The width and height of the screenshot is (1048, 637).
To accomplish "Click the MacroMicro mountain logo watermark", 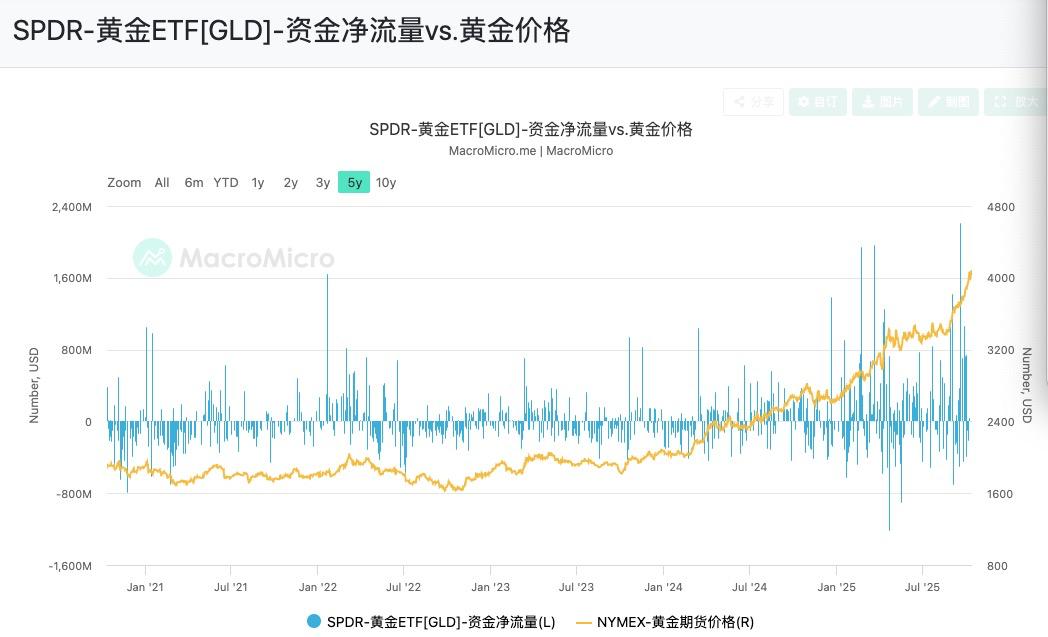I will (x=152, y=258).
